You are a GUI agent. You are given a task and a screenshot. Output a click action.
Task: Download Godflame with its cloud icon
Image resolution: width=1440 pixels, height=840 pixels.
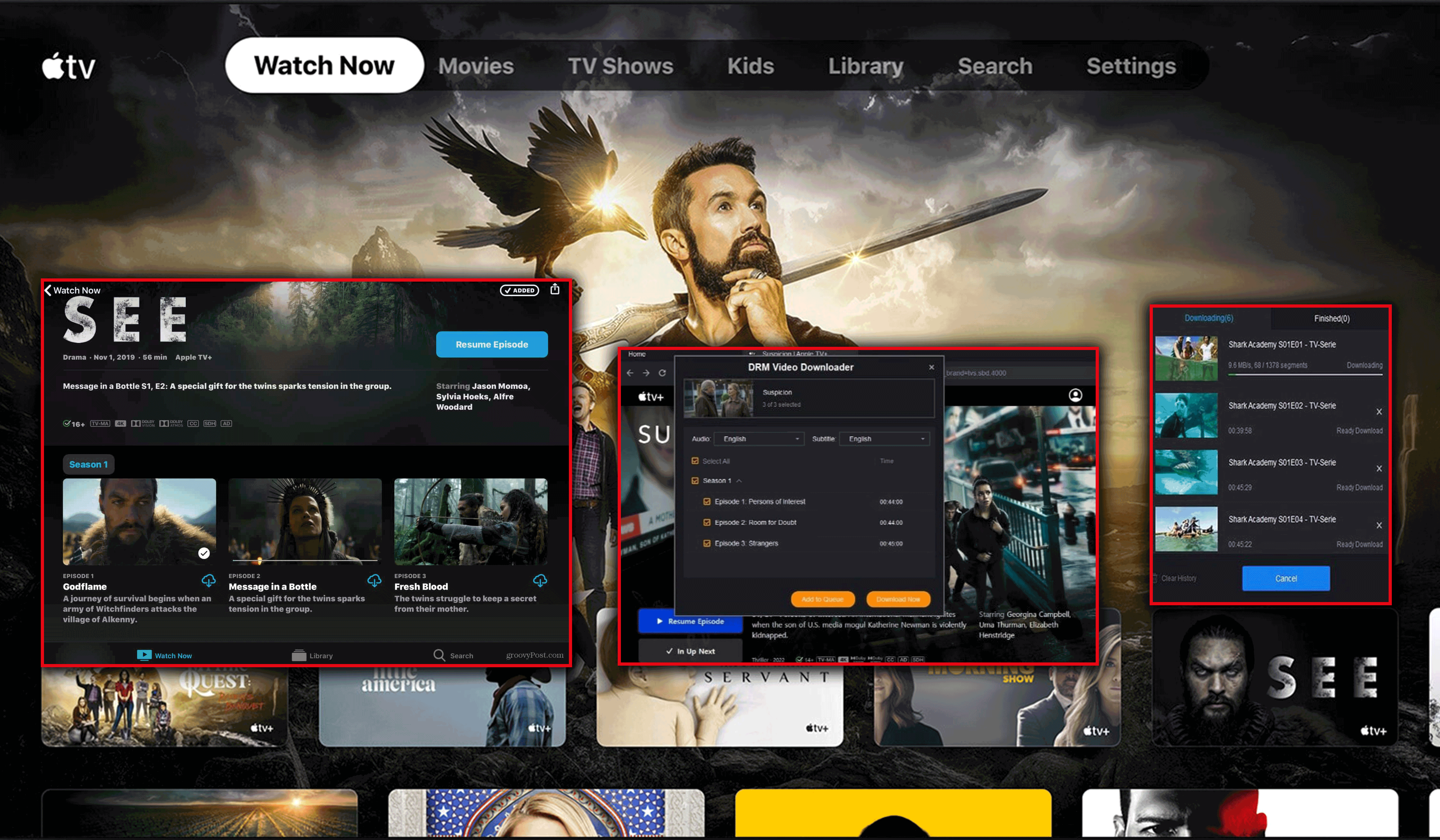[208, 581]
